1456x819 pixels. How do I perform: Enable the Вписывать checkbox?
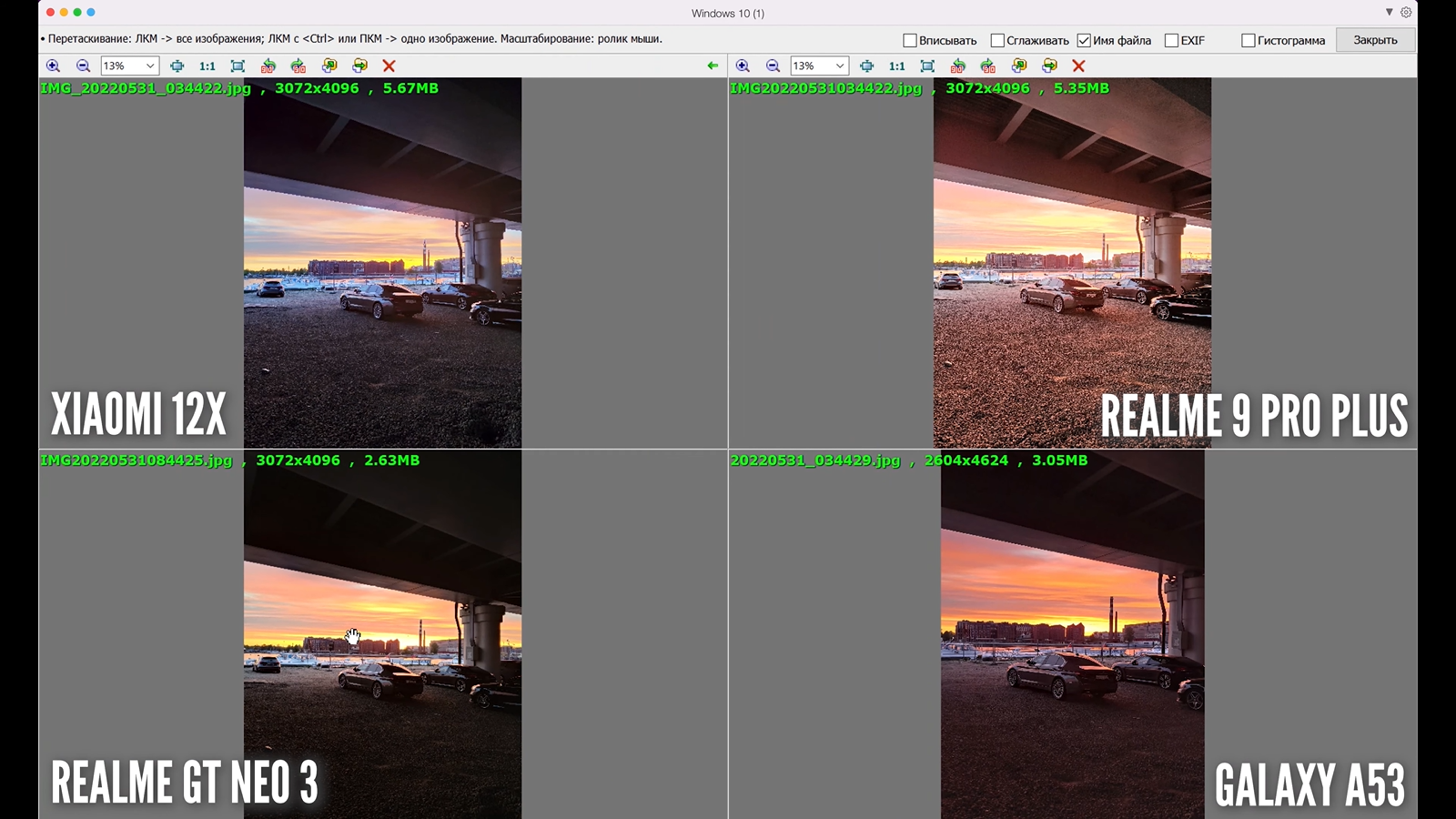909,40
